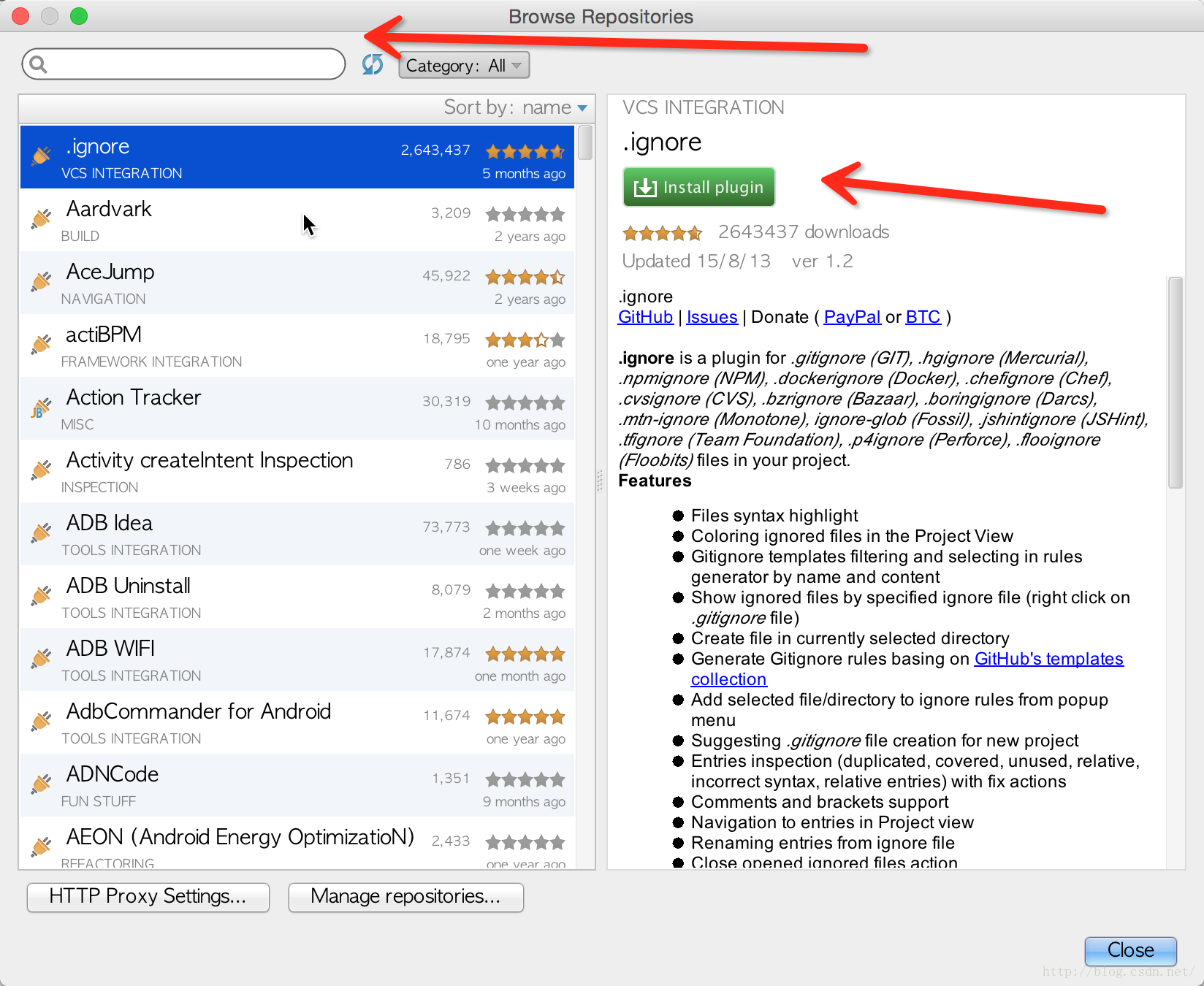Viewport: 1204px width, 986px height.
Task: Select the Aardvark plugin row
Action: point(297,220)
